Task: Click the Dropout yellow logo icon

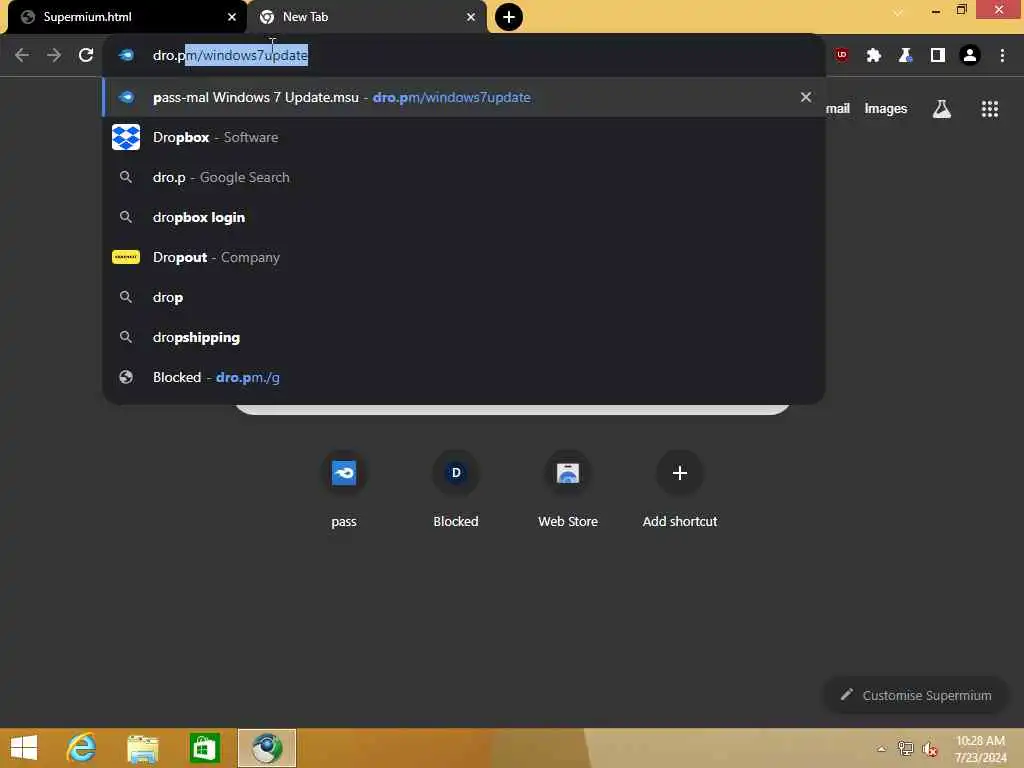Action: coord(126,257)
